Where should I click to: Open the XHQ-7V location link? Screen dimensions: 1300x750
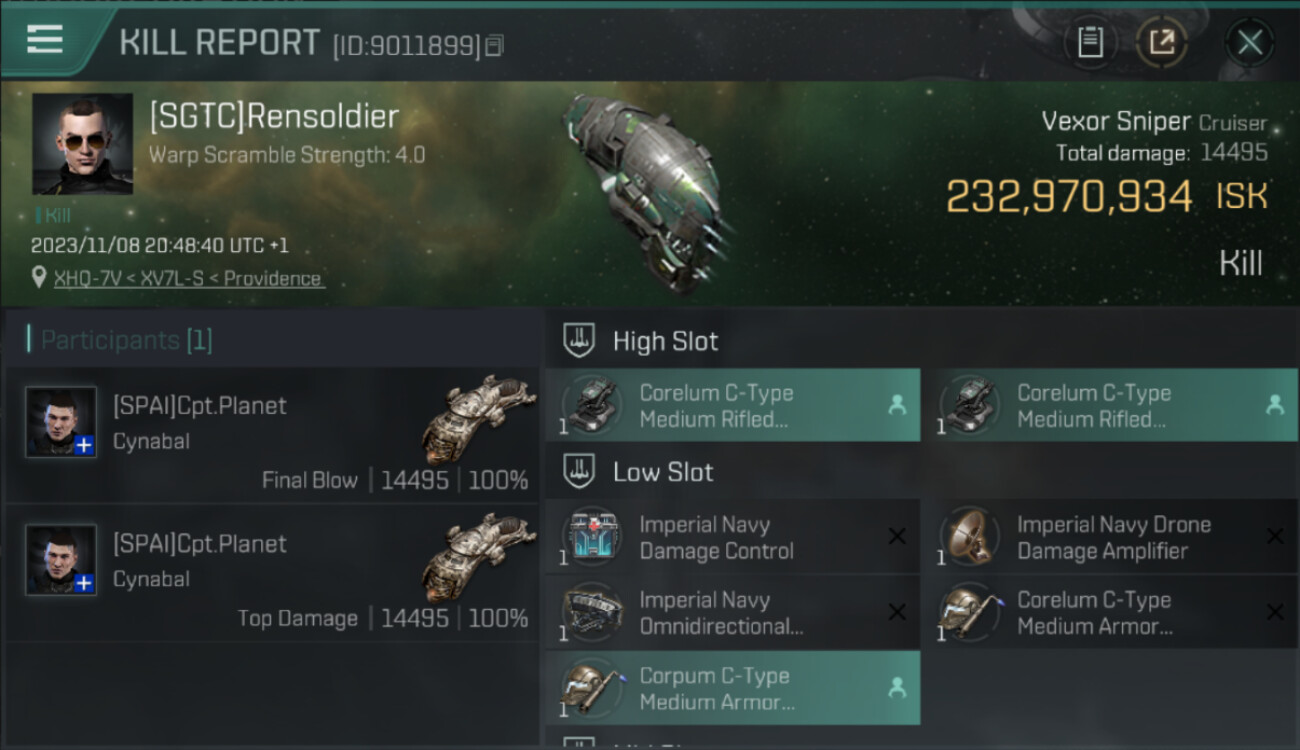tap(188, 278)
